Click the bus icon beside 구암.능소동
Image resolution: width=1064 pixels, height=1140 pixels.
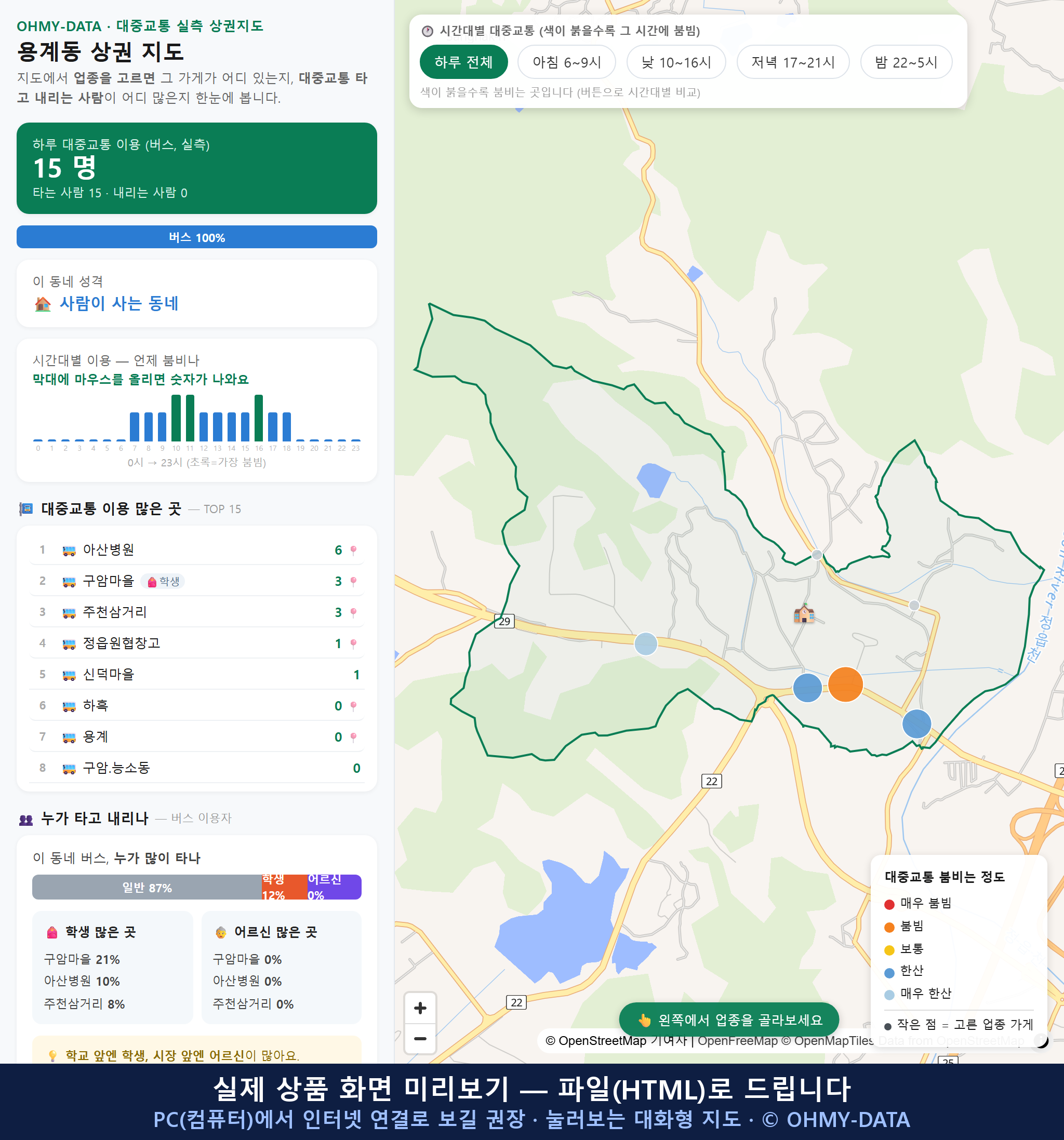69,769
